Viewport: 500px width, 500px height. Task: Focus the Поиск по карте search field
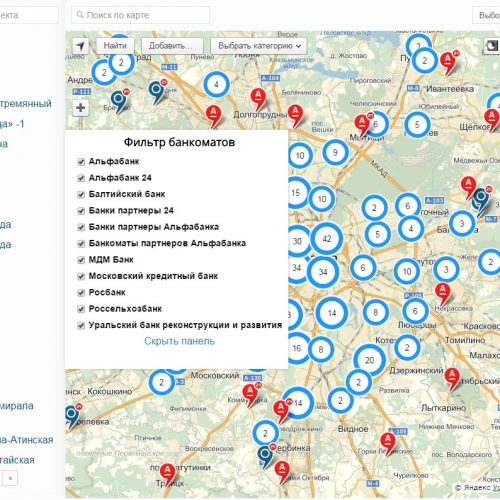[x=140, y=15]
